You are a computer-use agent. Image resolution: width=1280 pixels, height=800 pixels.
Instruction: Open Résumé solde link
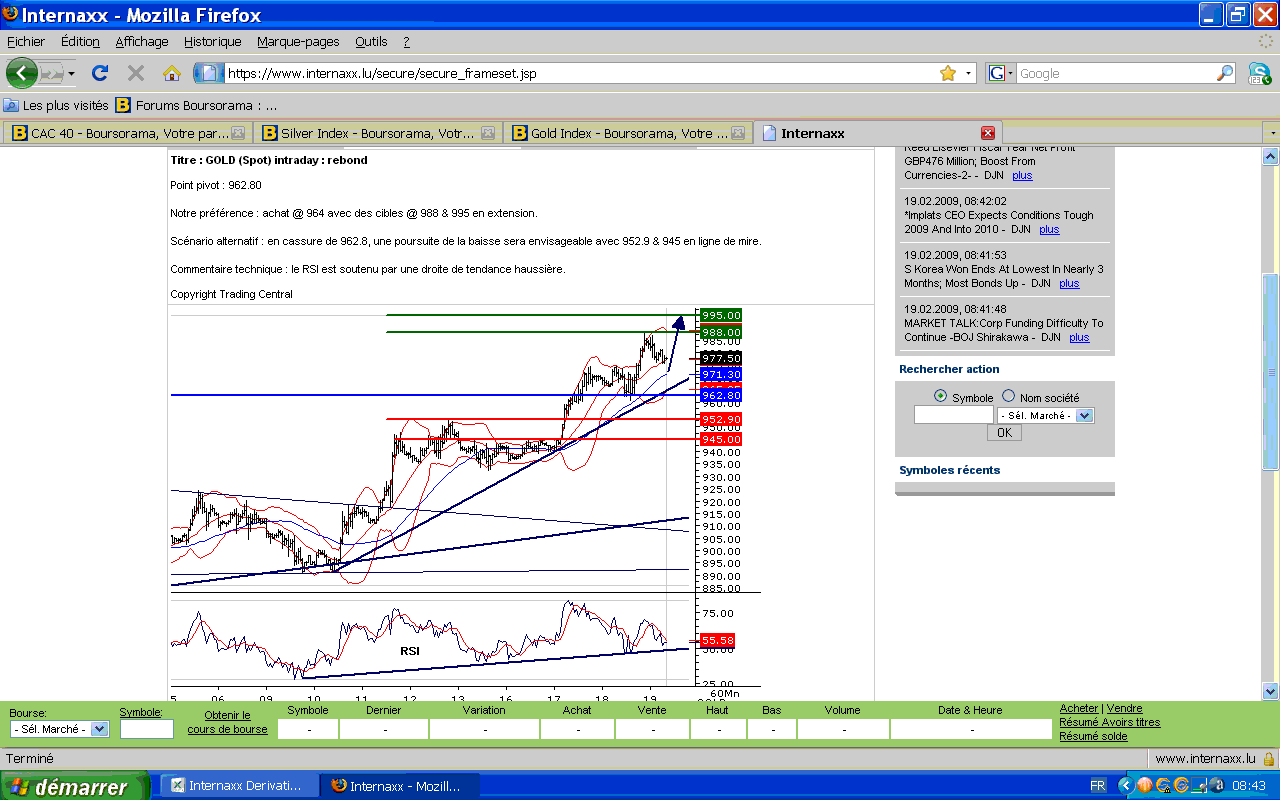tap(1093, 736)
